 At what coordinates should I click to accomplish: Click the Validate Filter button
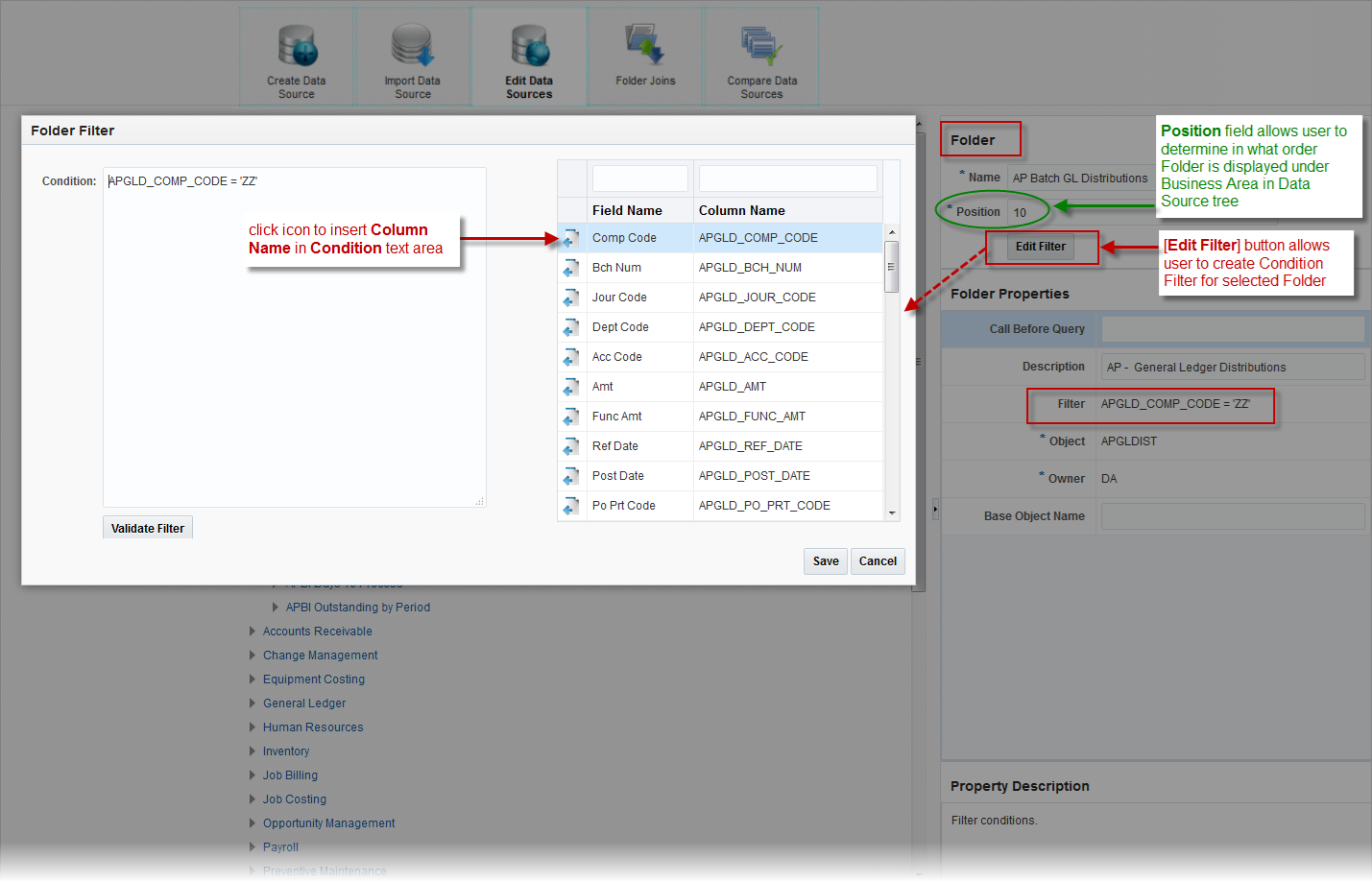point(148,528)
